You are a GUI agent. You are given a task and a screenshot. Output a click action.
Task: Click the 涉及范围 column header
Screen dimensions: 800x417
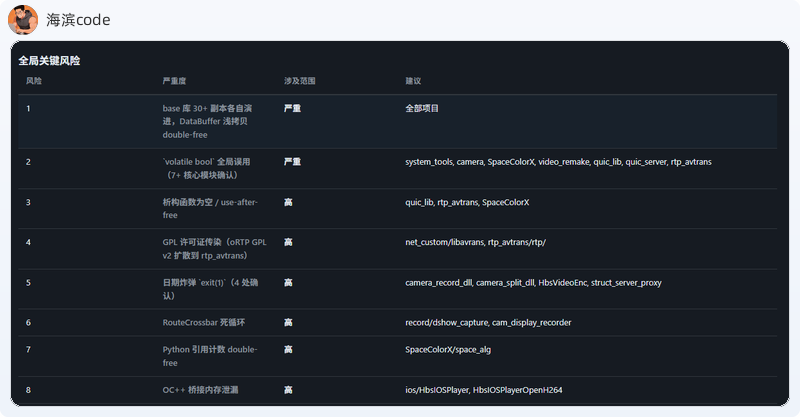point(299,81)
